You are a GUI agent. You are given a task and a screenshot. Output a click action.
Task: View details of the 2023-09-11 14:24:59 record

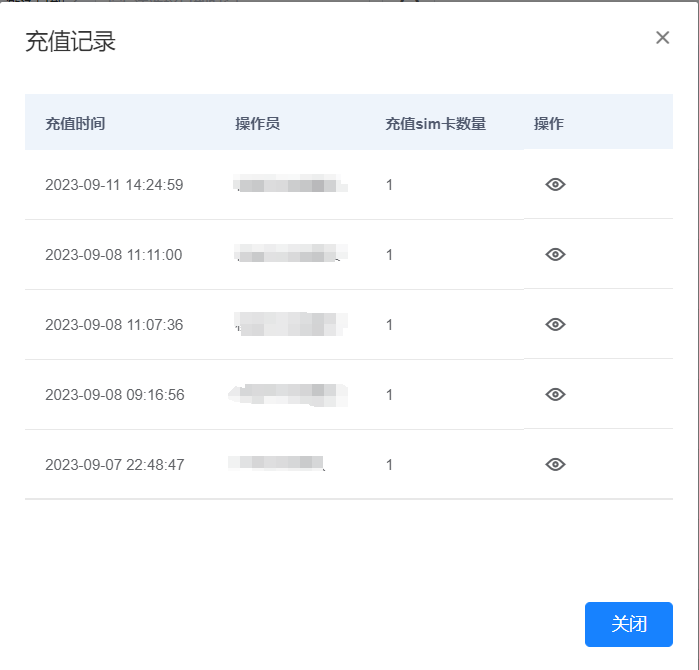tap(556, 184)
